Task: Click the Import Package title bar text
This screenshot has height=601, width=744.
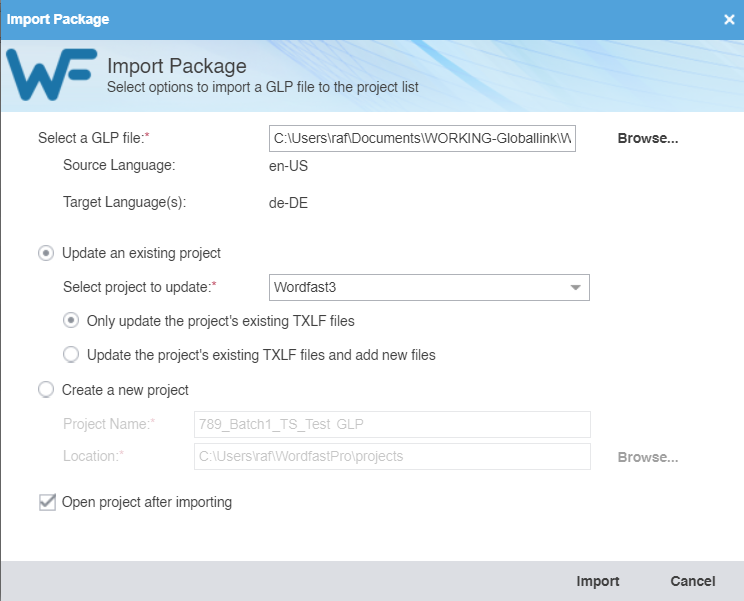Action: tap(58, 19)
